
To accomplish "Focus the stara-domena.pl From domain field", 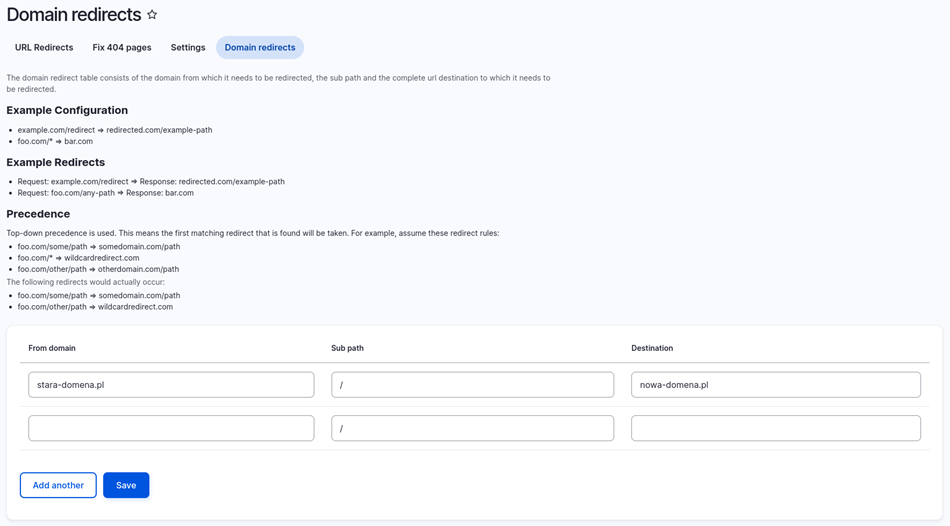I will click(x=171, y=385).
